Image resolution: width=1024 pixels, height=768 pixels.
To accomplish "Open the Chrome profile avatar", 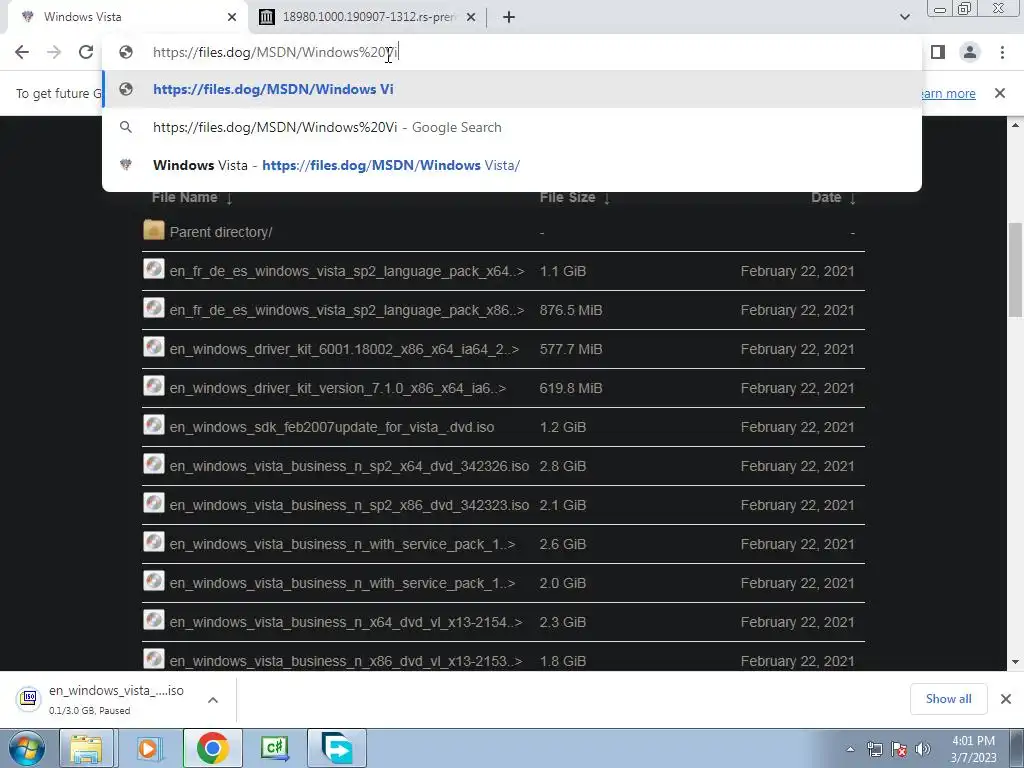I will 970,52.
